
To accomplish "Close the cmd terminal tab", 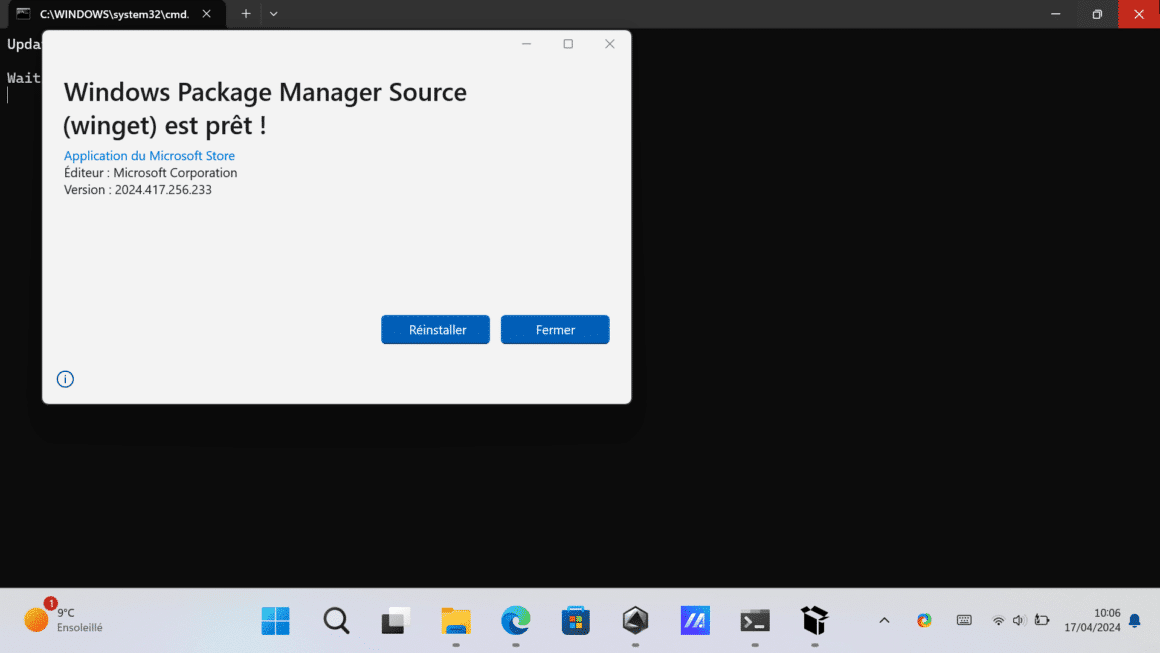I will click(x=206, y=14).
